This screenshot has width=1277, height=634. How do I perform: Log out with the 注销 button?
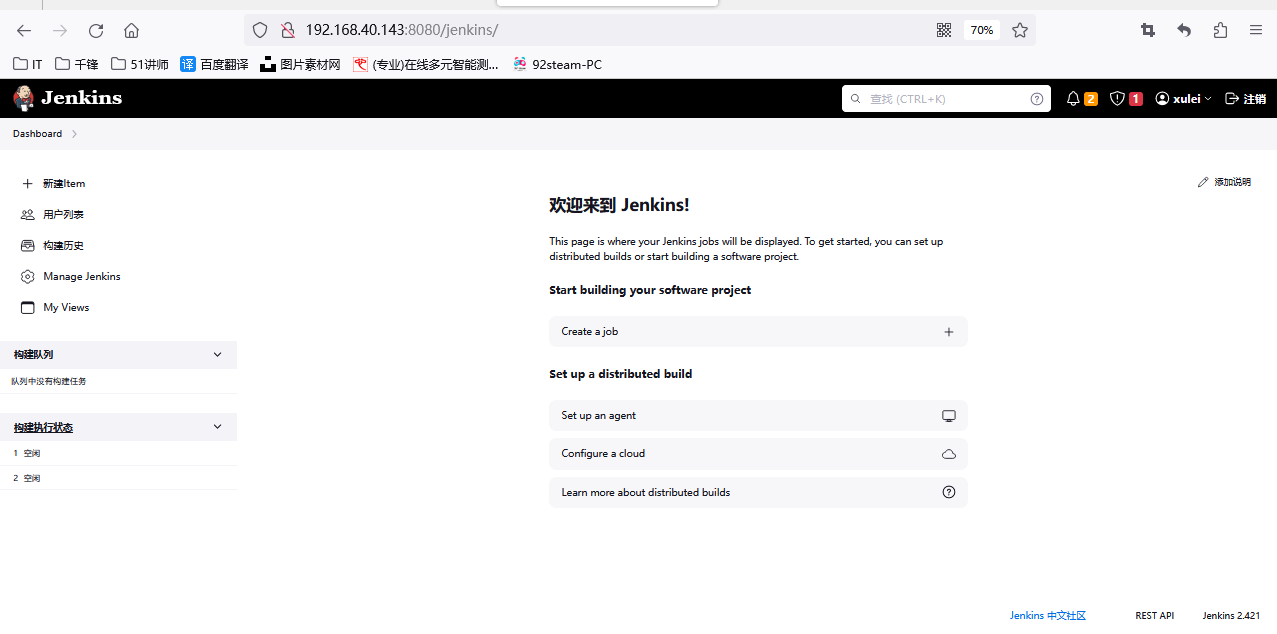click(x=1245, y=99)
